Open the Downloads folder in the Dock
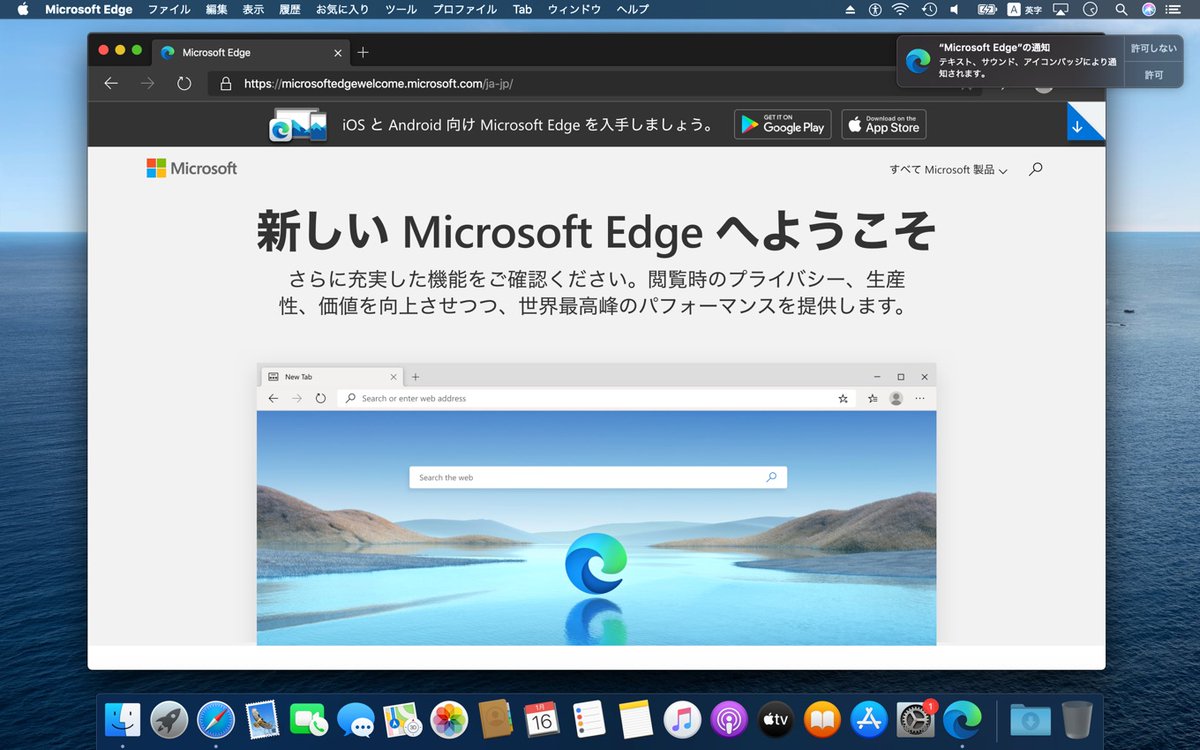Screen dimensions: 1200x750 pos(1030,718)
